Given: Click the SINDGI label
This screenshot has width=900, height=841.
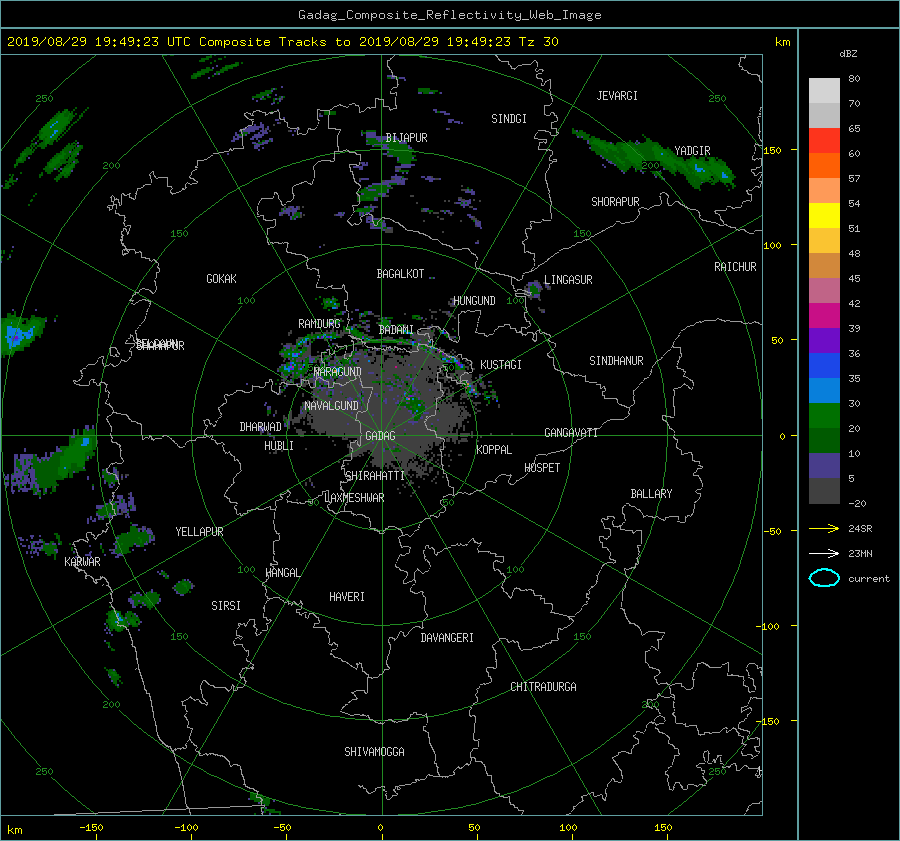Looking at the screenshot, I should point(509,119).
